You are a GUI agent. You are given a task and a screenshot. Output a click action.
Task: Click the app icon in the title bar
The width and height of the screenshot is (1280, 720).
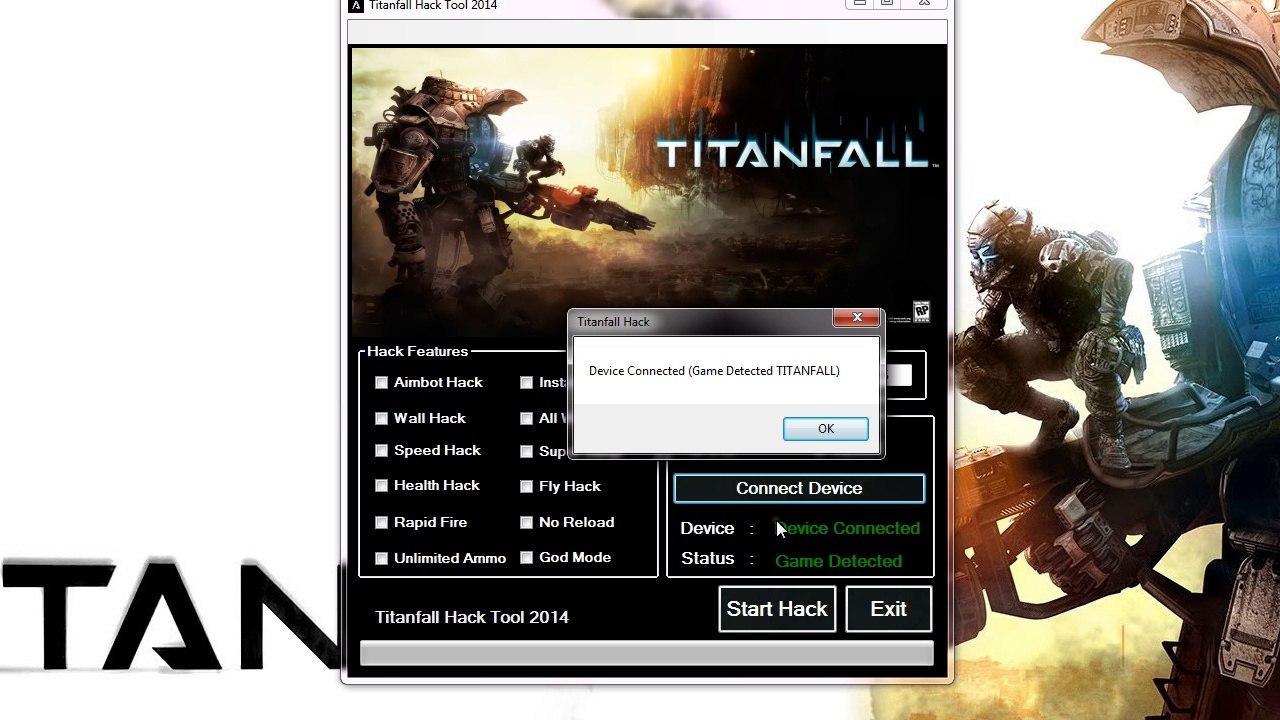pos(355,6)
